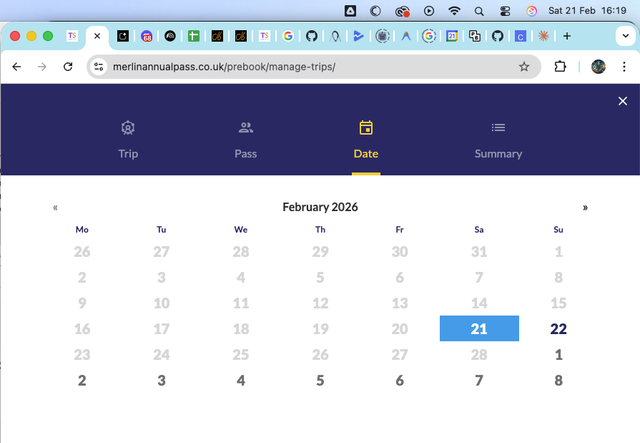Select the highlighted date 21

point(479,328)
